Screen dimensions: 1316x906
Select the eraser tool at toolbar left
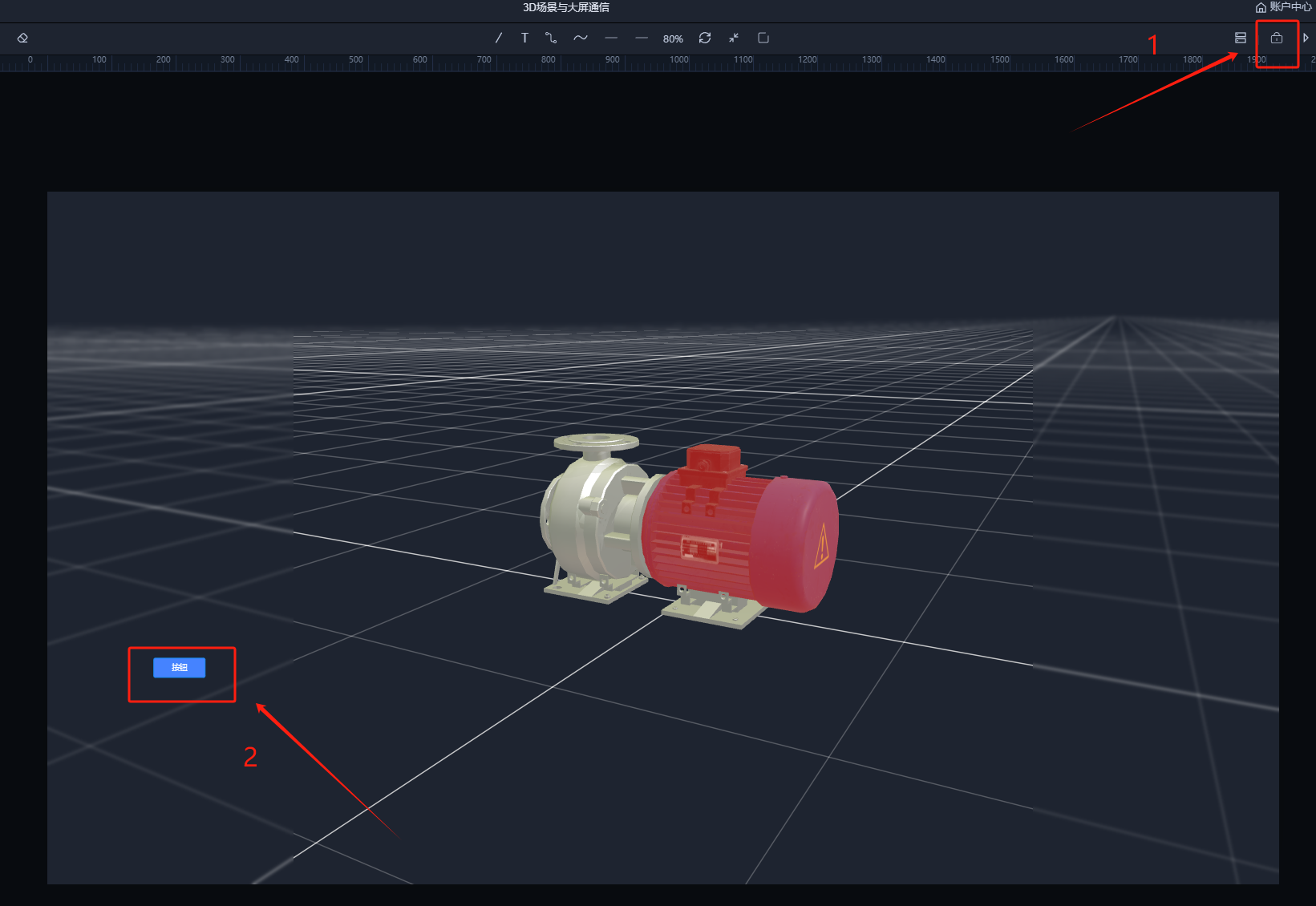point(22,38)
